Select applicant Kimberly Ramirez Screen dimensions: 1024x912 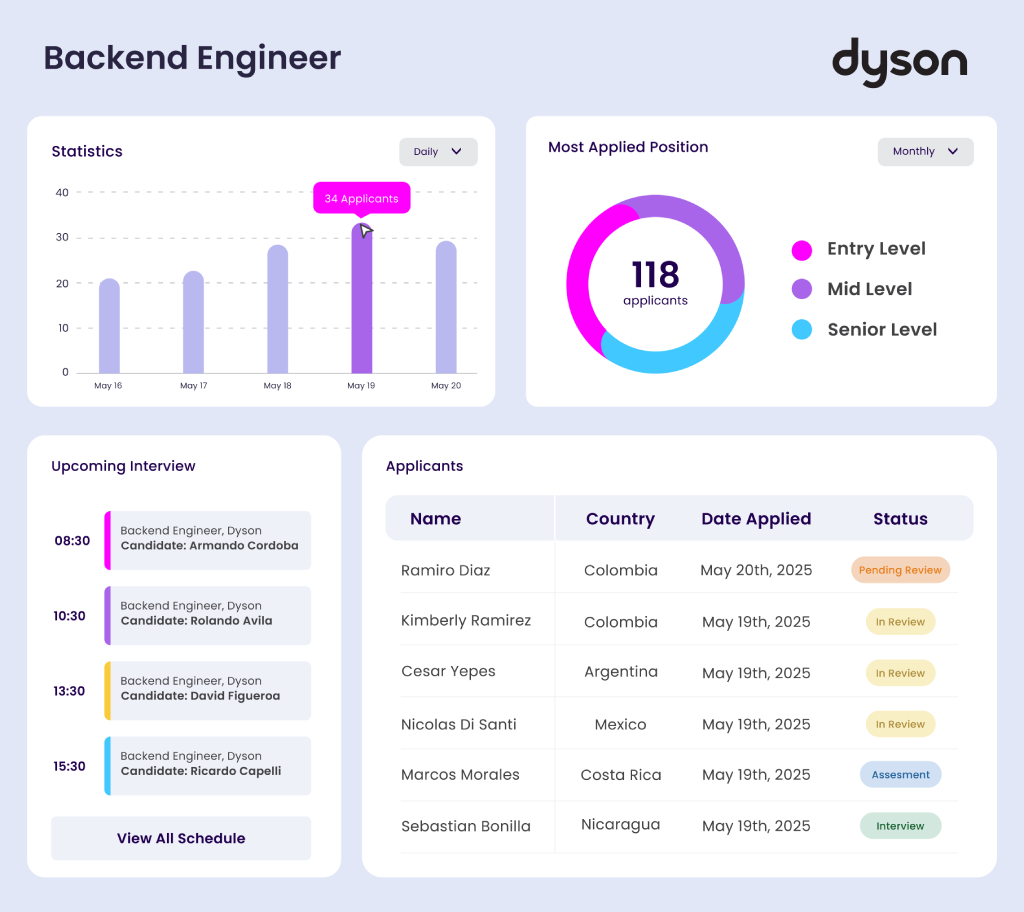[466, 621]
